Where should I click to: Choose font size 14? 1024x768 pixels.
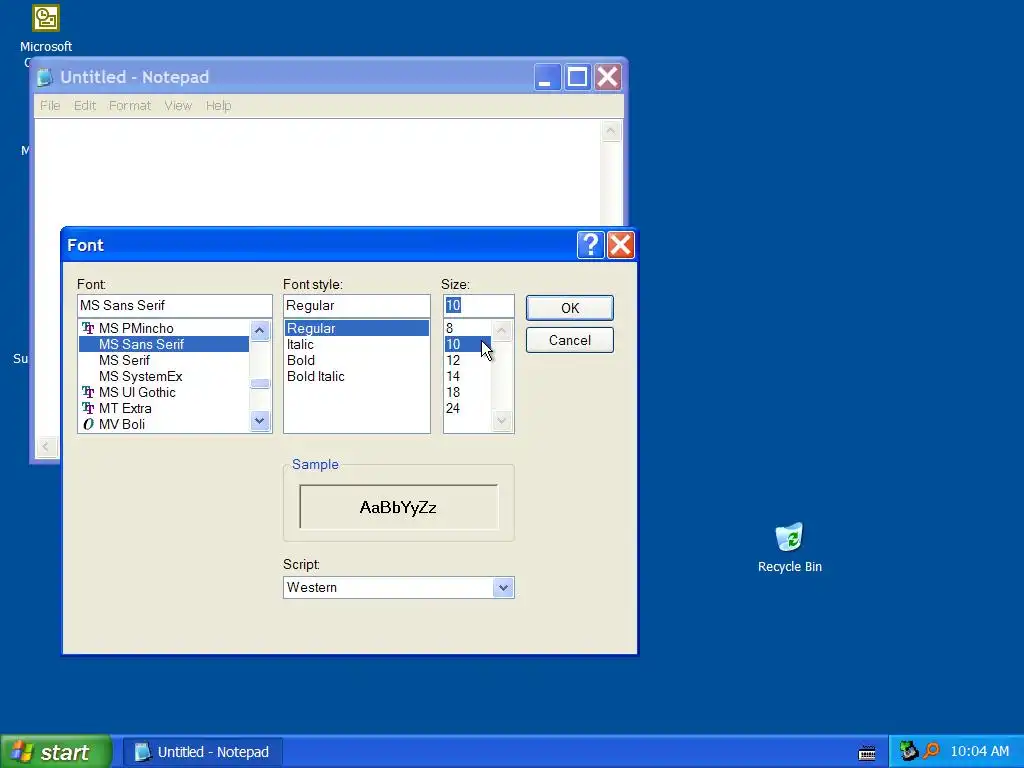468,376
